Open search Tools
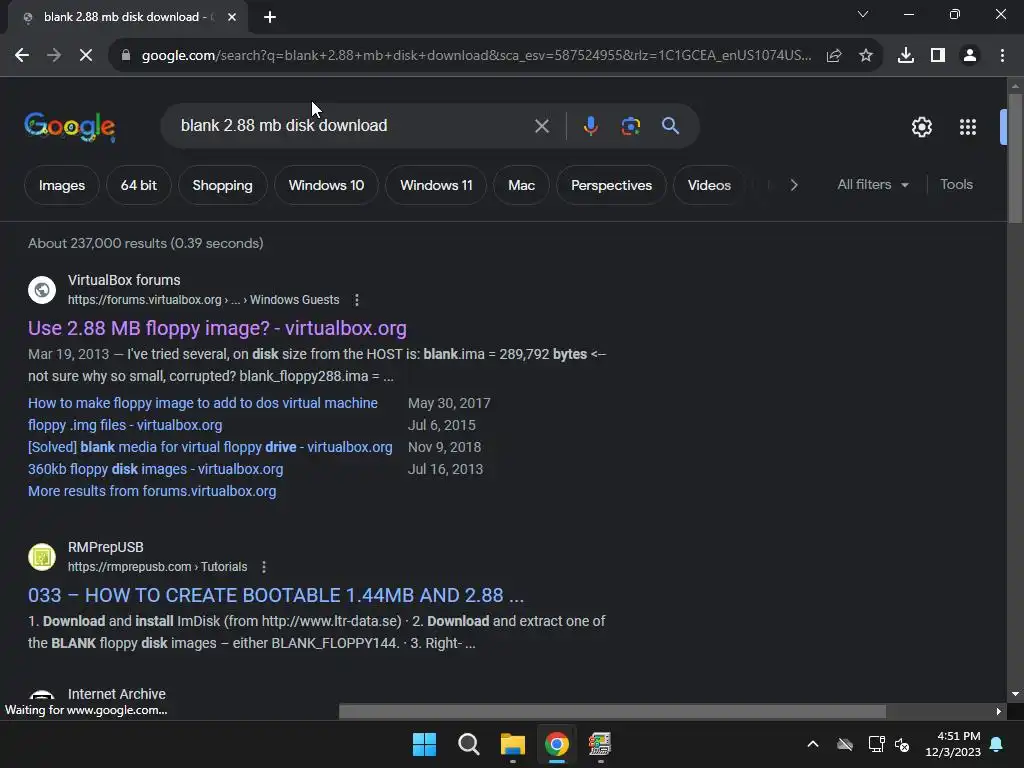Viewport: 1024px width, 768px height. pos(956,185)
